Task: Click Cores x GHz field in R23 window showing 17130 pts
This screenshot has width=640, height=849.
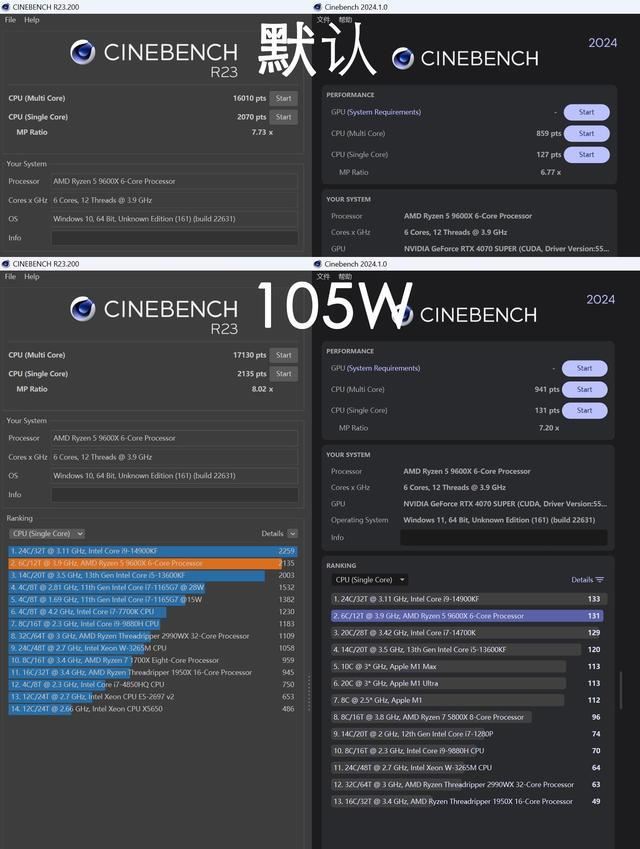Action: pos(174,457)
